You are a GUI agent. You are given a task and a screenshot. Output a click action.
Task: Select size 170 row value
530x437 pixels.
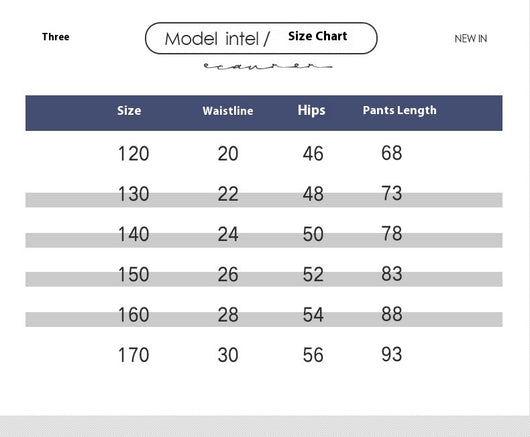[133, 355]
